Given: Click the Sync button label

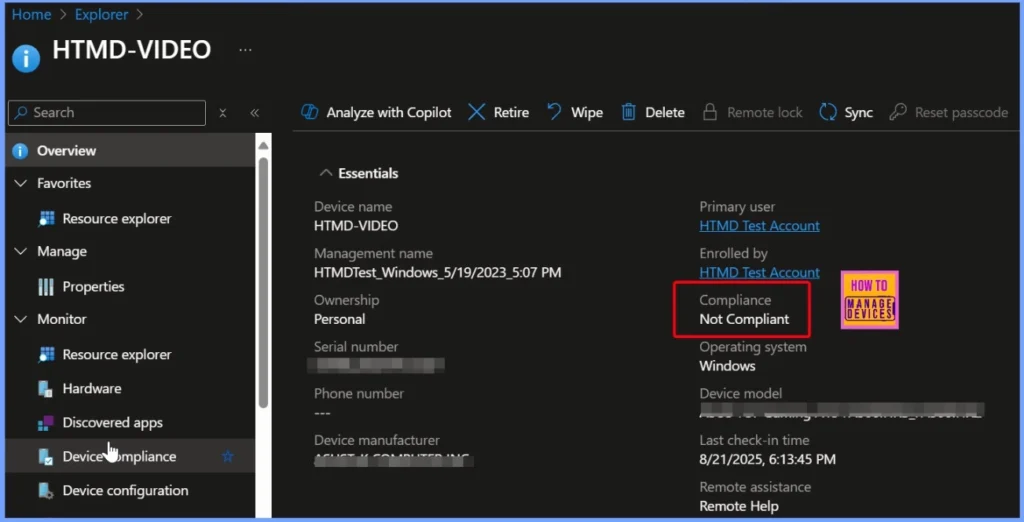Looking at the screenshot, I should pyautogui.click(x=859, y=113).
